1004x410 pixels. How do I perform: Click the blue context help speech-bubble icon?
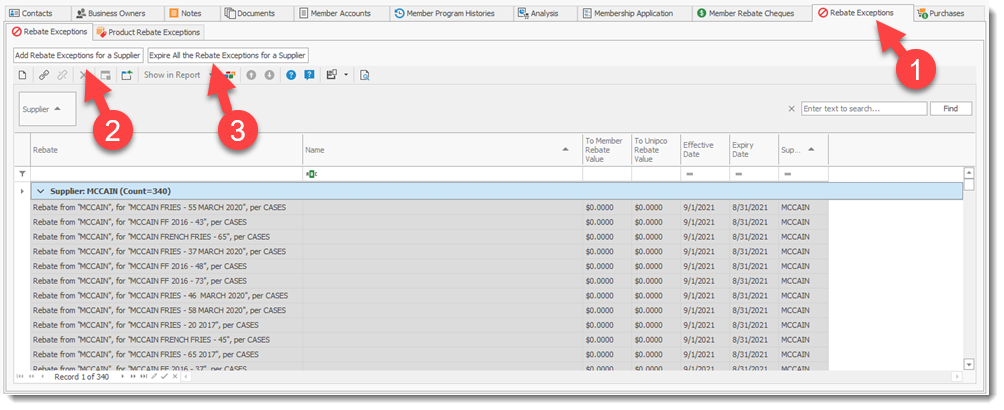coord(310,75)
